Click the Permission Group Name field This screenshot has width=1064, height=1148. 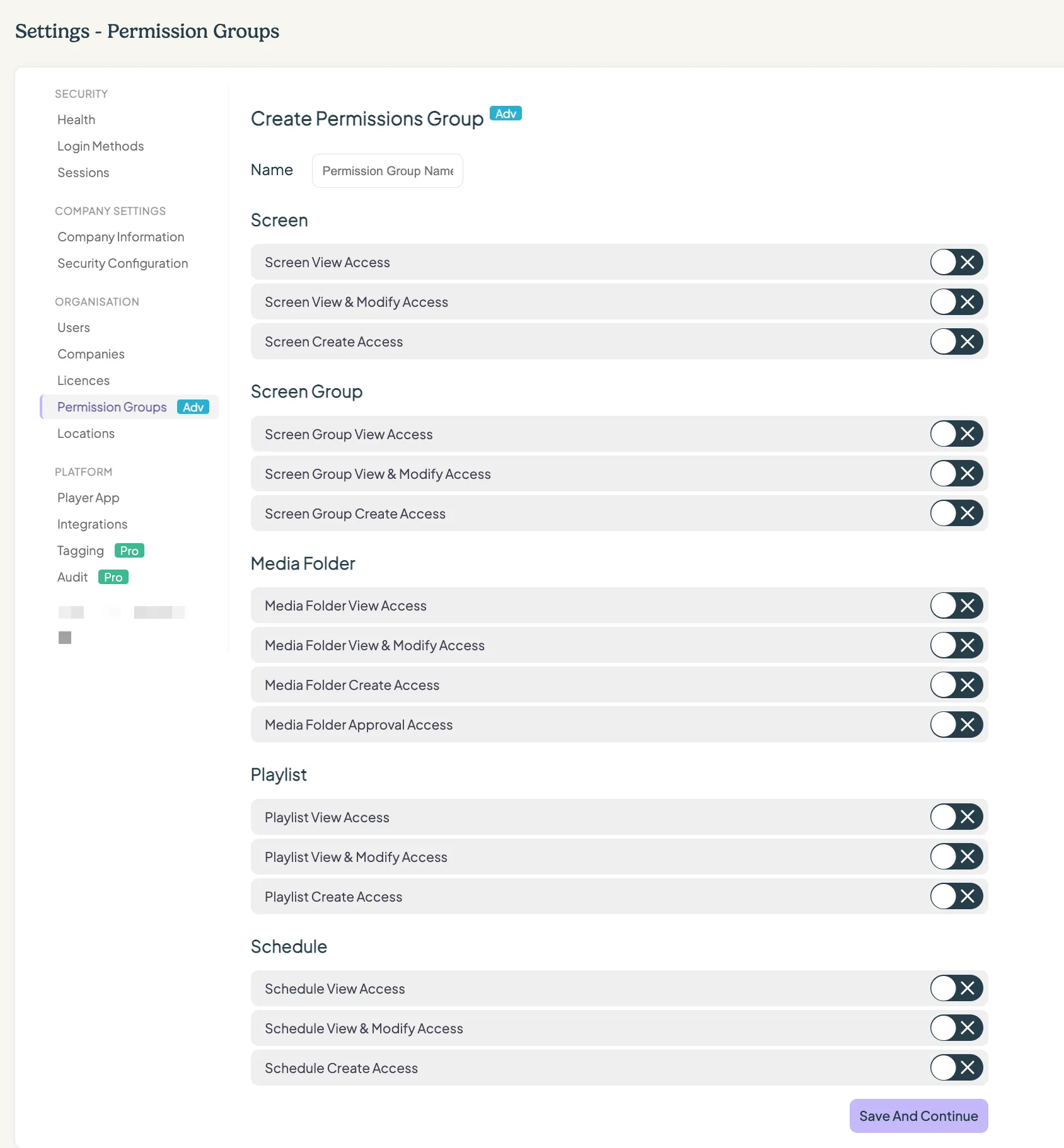tap(388, 171)
